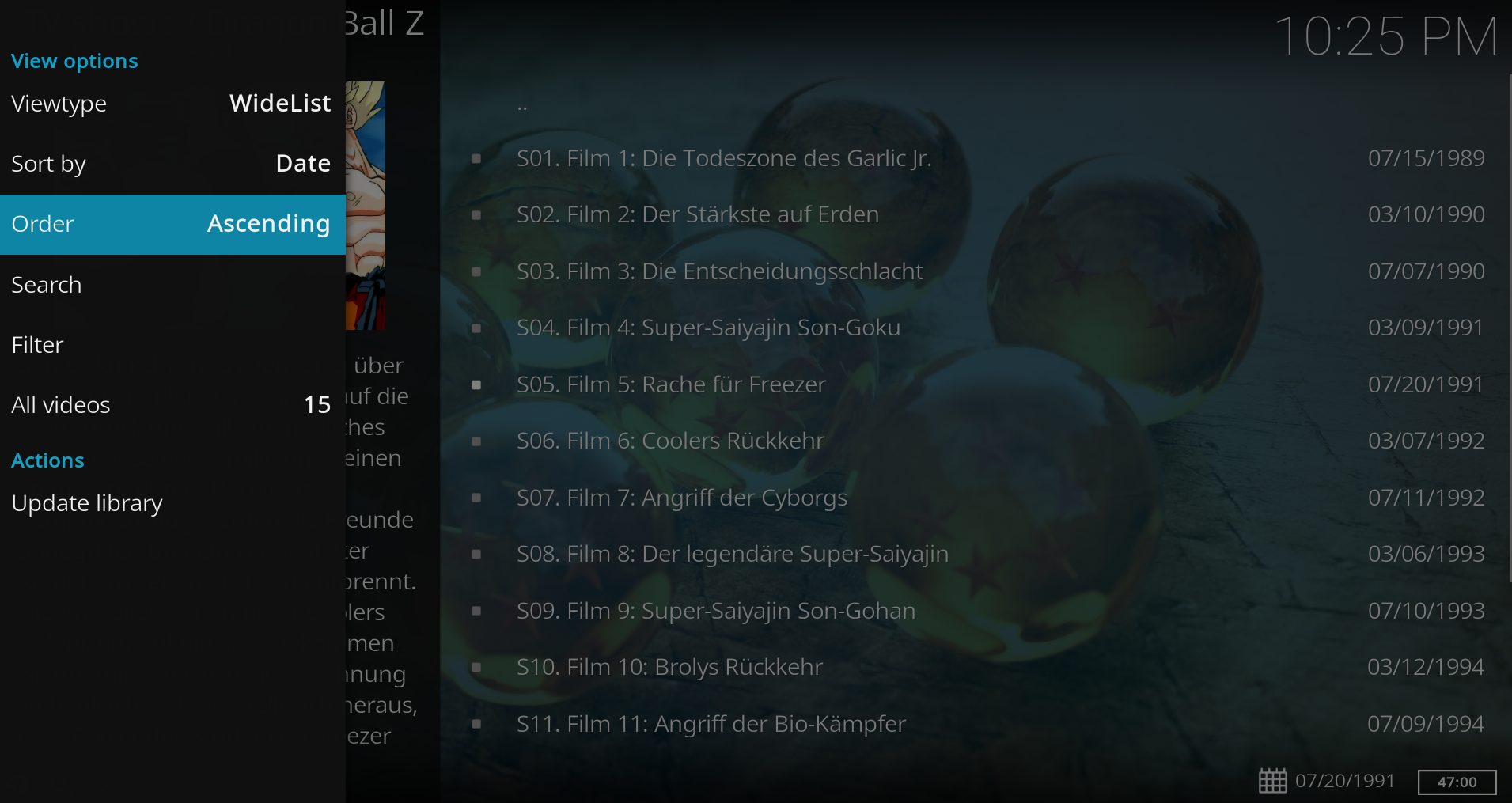1512x803 pixels.
Task: Toggle the Order setting from Ascending
Action: [x=172, y=224]
